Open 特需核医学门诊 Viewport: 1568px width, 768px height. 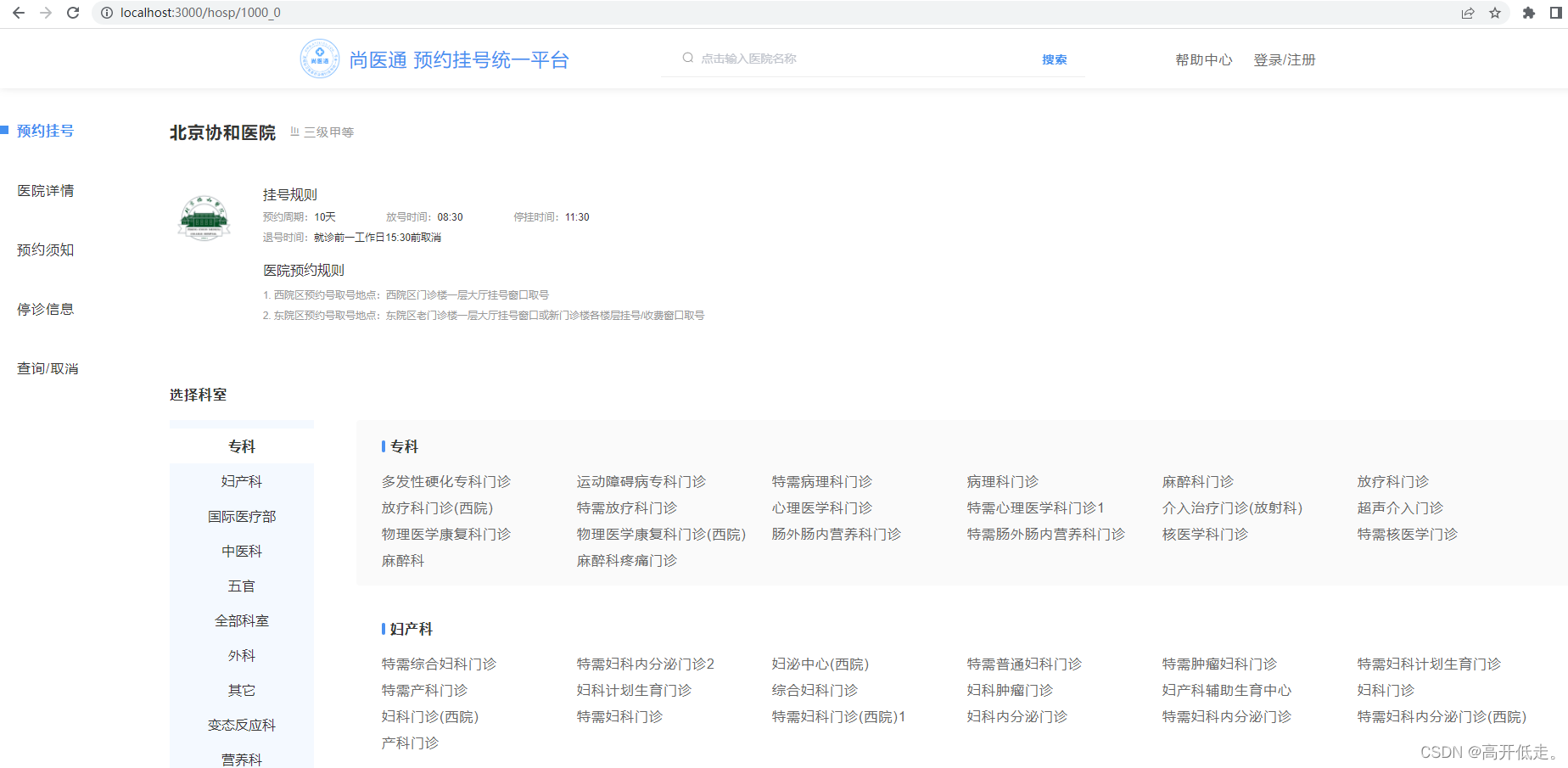pos(1408,534)
